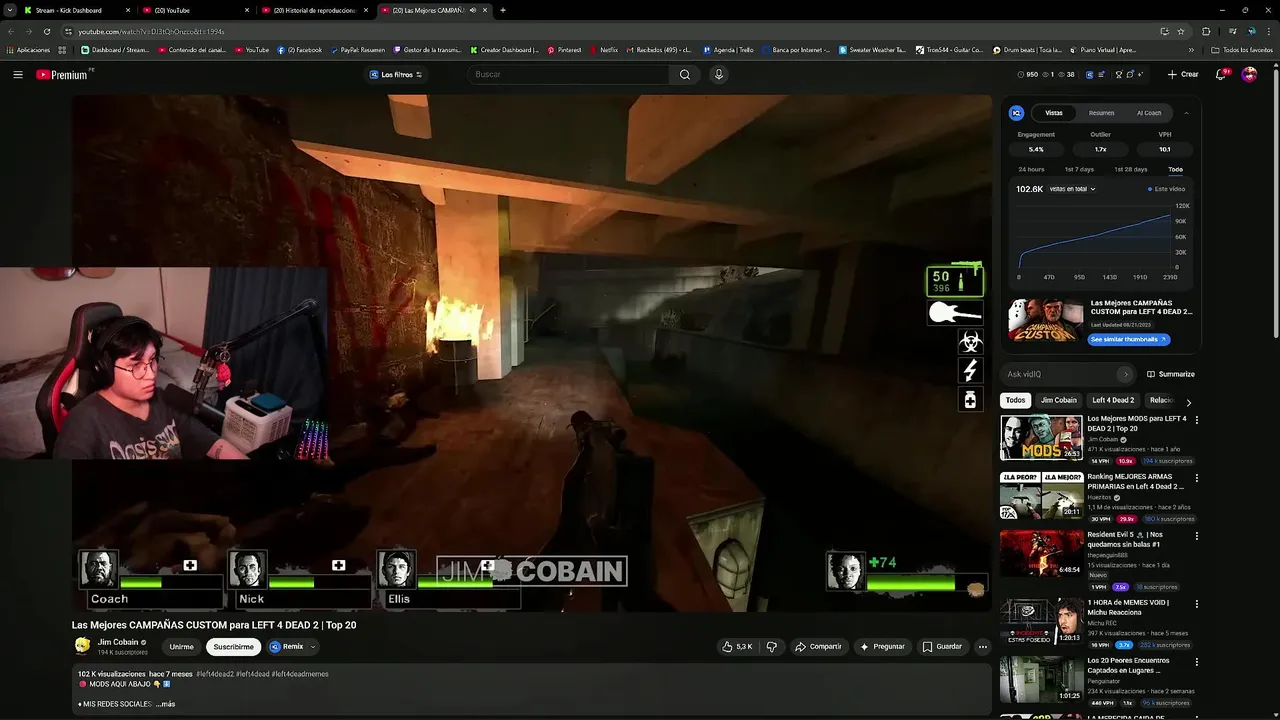Select the AI Coach tab in vidIQ
Viewport: 1280px width, 720px height.
[x=1149, y=113]
